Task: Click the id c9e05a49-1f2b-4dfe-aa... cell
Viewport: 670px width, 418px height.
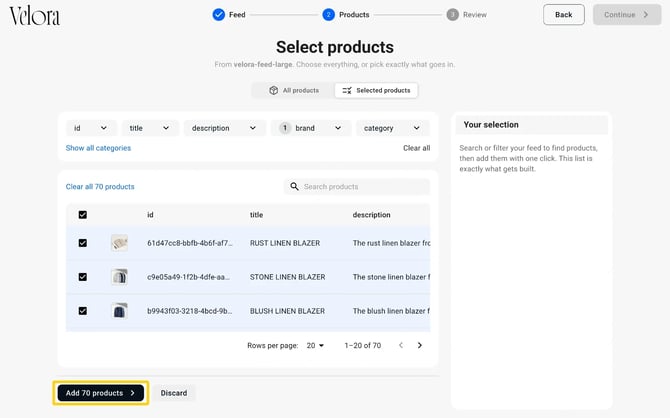Action: [188, 277]
